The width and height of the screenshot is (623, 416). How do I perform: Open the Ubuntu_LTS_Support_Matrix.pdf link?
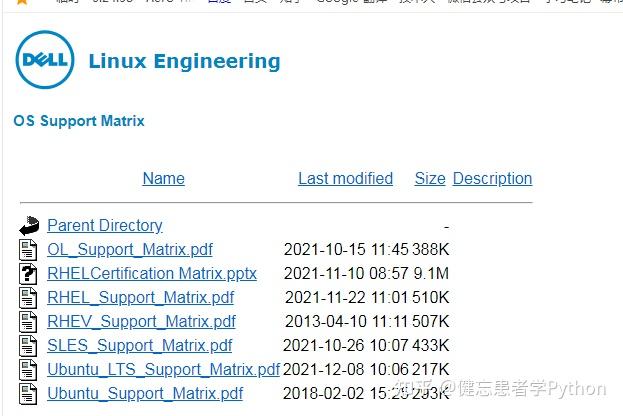(x=163, y=370)
